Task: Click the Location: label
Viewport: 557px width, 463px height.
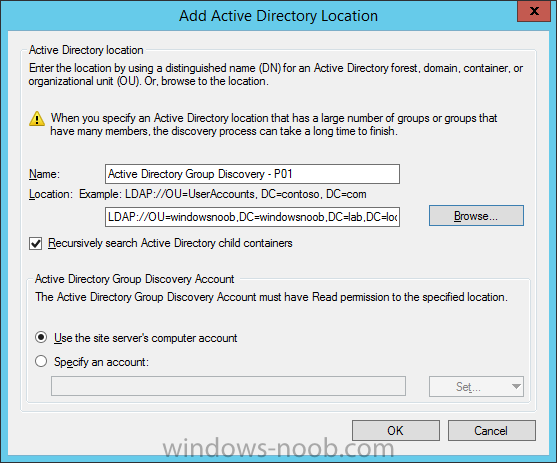Action: click(x=50, y=194)
